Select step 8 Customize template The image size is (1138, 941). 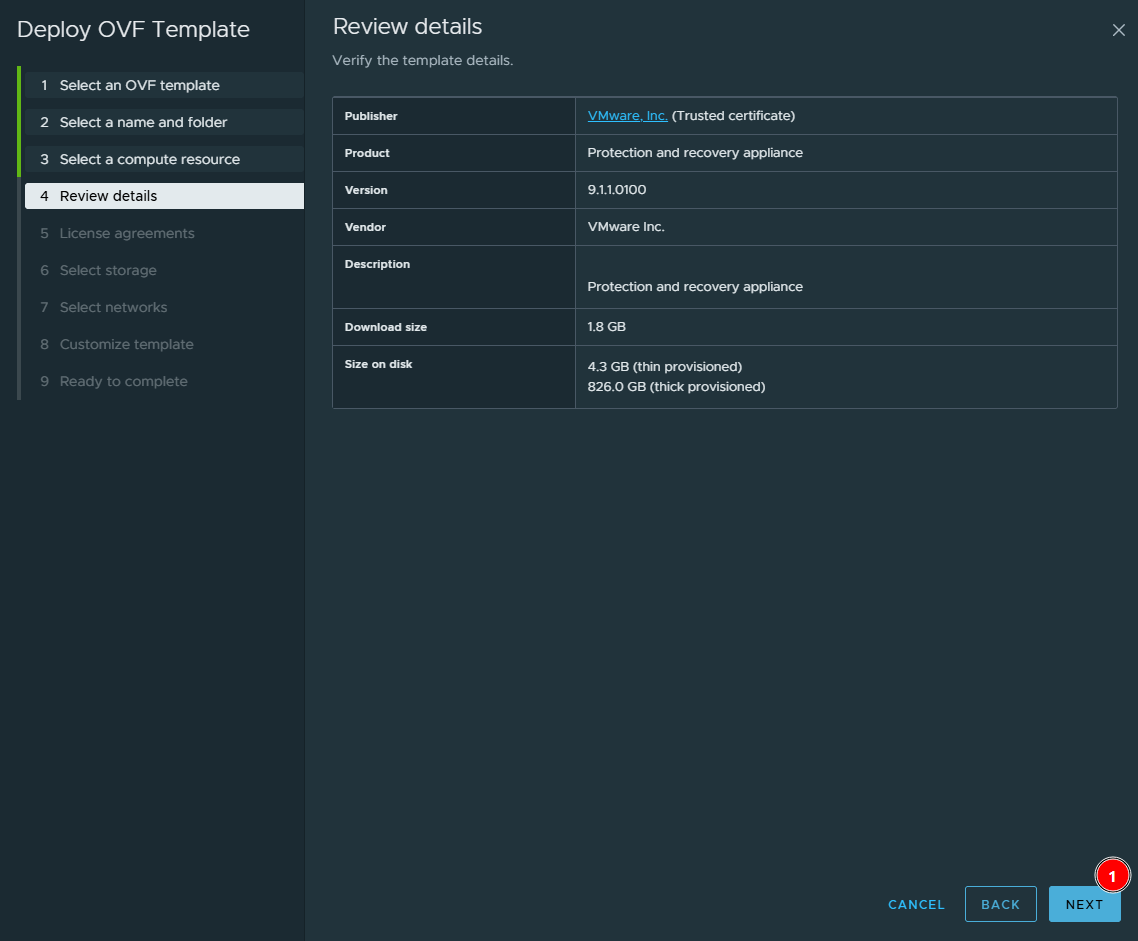(164, 344)
